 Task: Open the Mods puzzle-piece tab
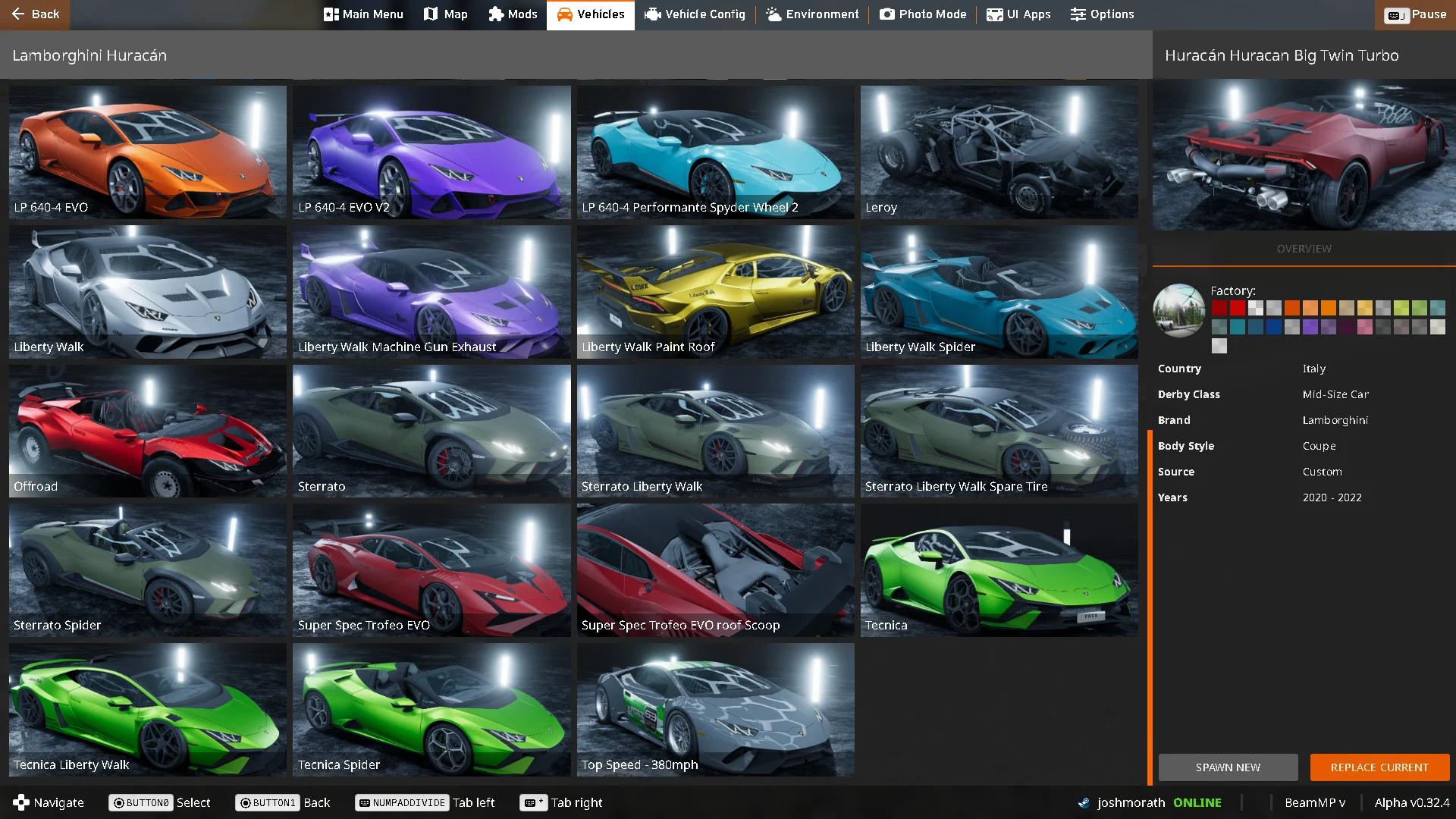[x=513, y=14]
